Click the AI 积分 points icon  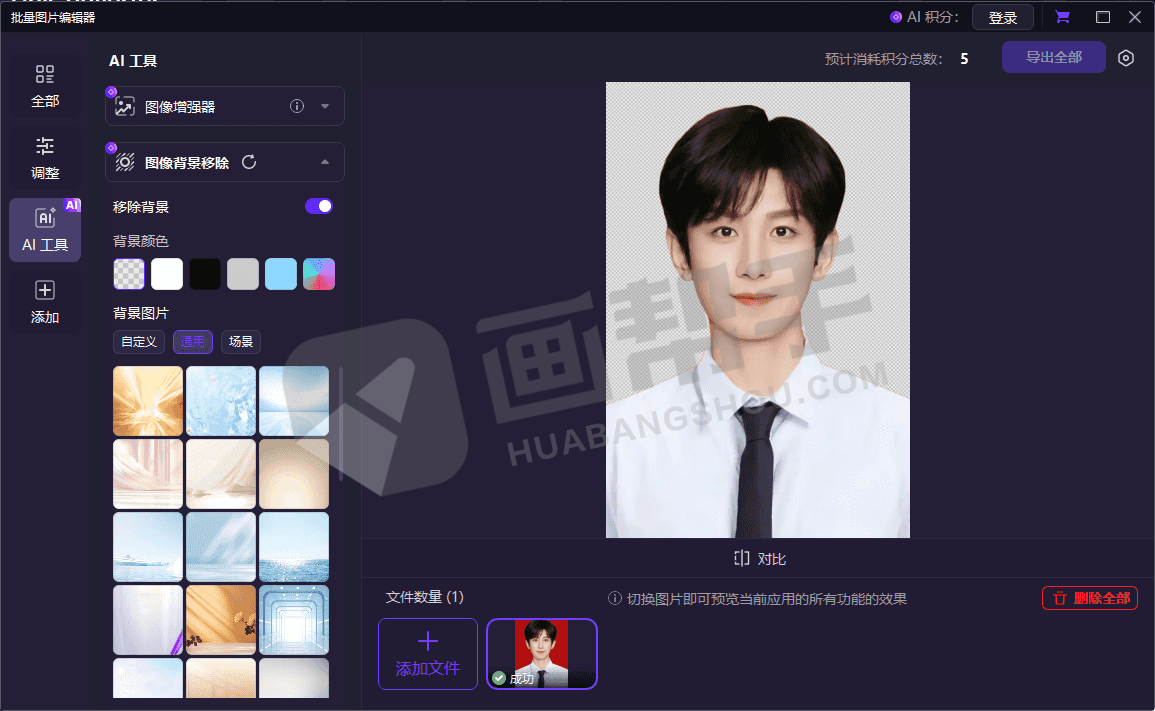click(x=896, y=17)
